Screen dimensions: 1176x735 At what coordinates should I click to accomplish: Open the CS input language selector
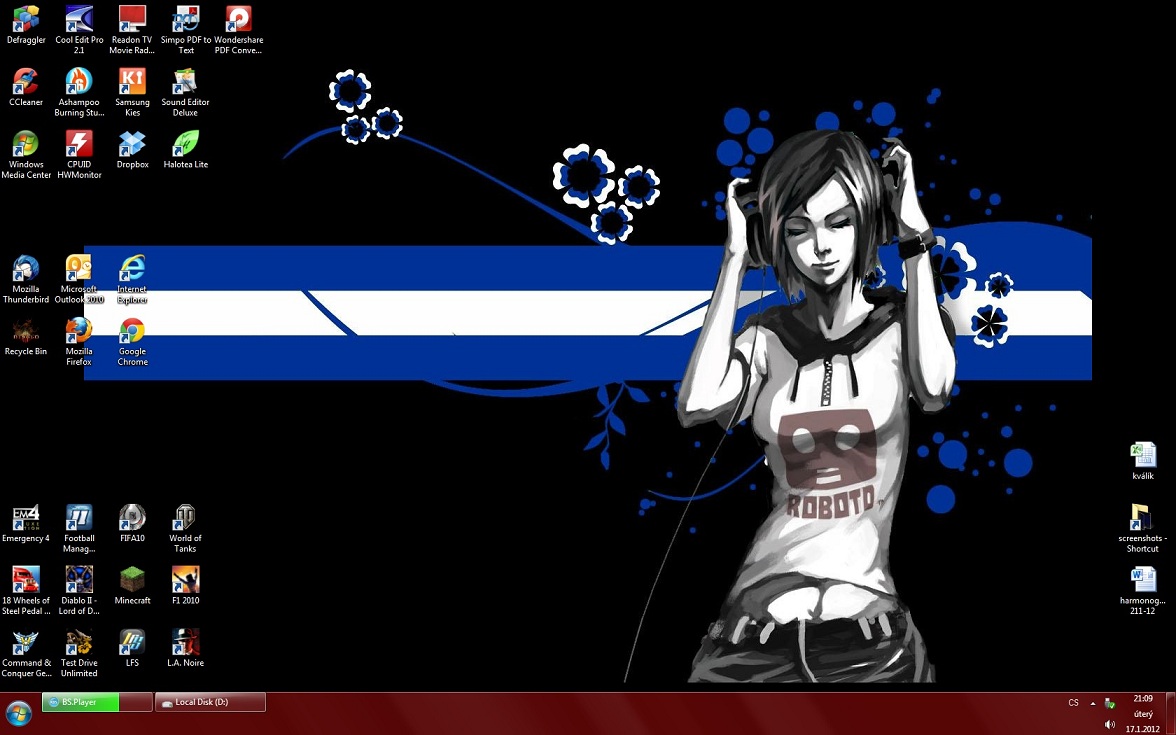(x=1073, y=703)
